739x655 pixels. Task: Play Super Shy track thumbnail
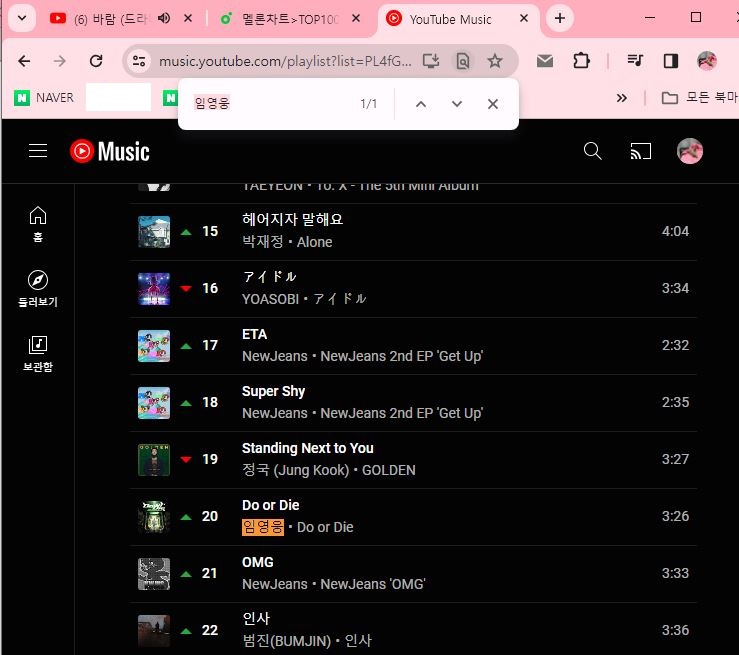[x=154, y=402]
